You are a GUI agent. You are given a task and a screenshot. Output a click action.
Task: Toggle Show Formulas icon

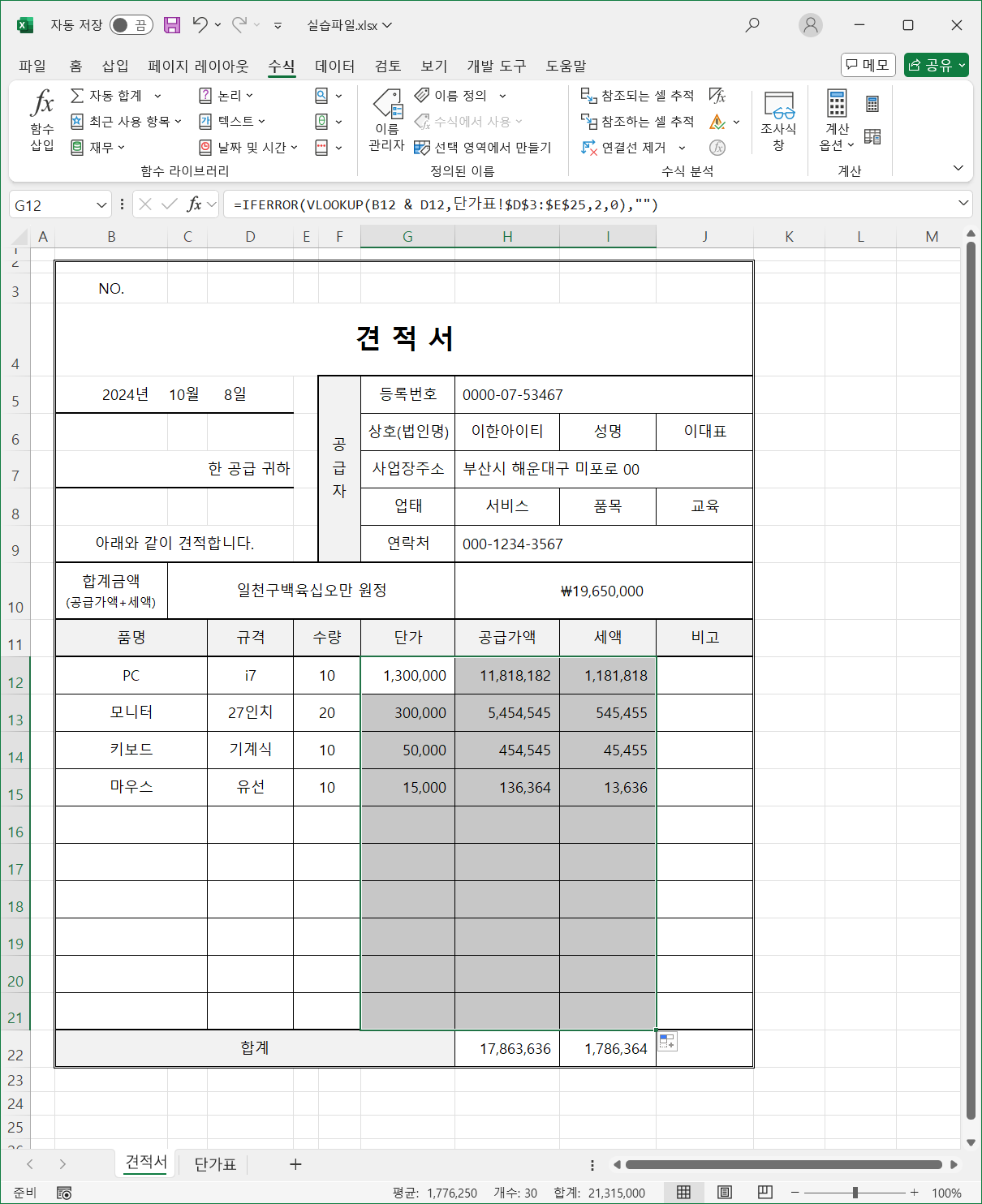pyautogui.click(x=717, y=96)
